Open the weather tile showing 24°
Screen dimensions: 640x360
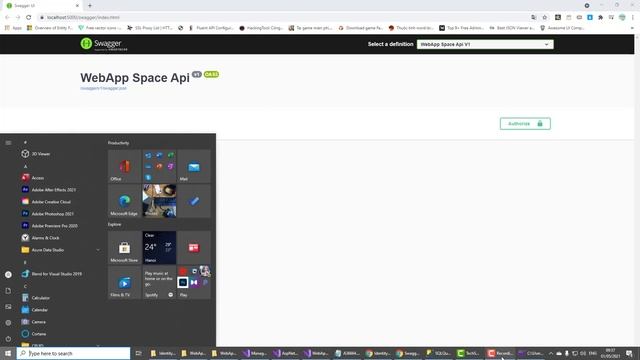159,247
